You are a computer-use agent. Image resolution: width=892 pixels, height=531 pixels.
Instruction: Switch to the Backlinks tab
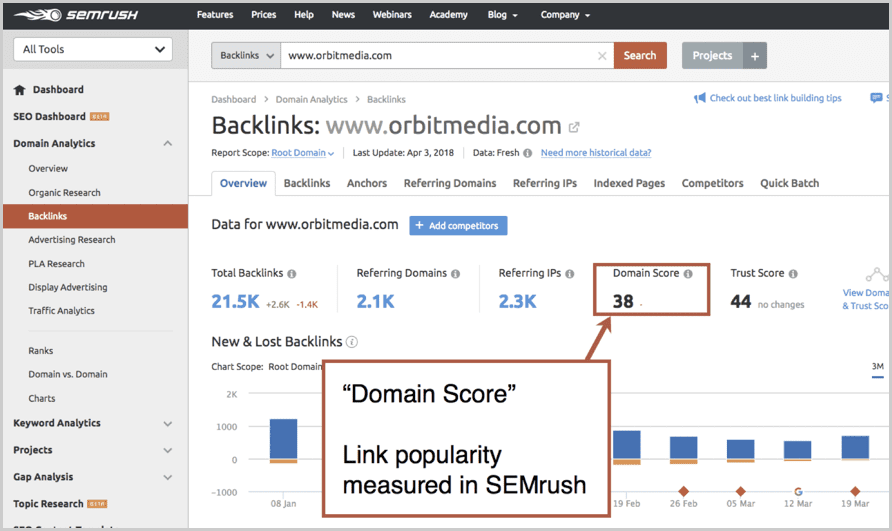tap(307, 183)
